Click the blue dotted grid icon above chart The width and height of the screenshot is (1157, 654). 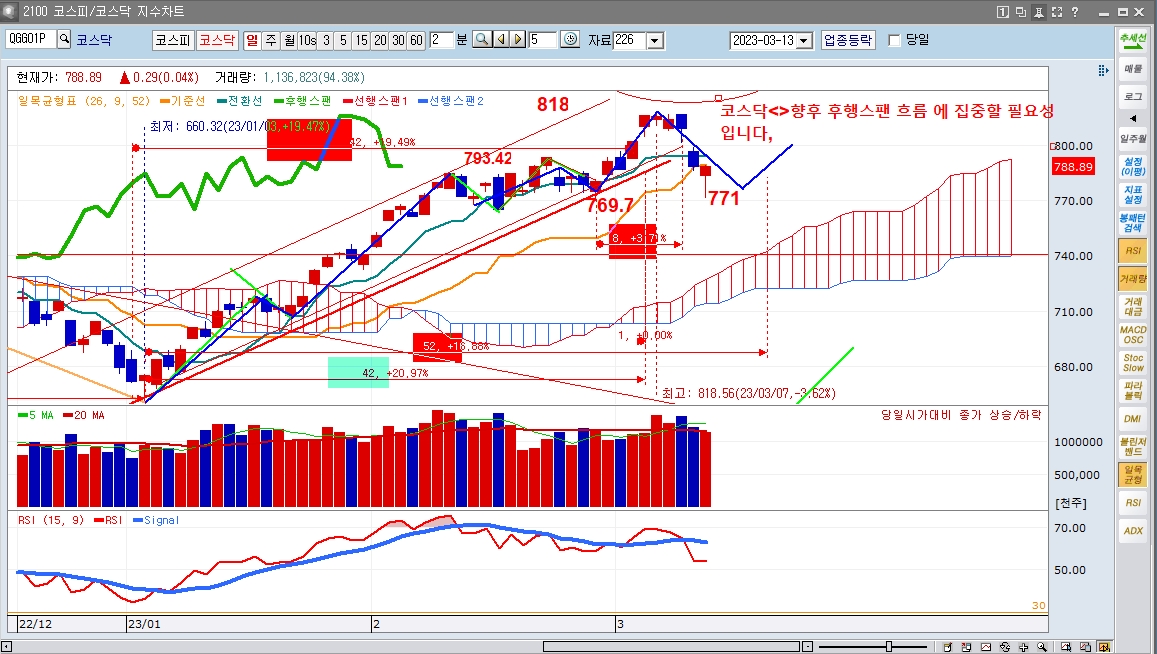(x=1103, y=70)
